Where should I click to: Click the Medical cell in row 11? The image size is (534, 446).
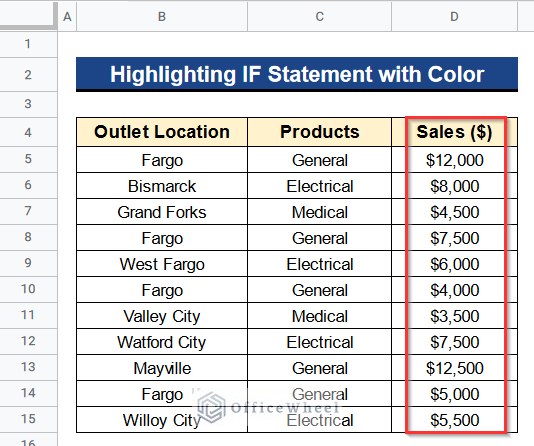coord(319,316)
